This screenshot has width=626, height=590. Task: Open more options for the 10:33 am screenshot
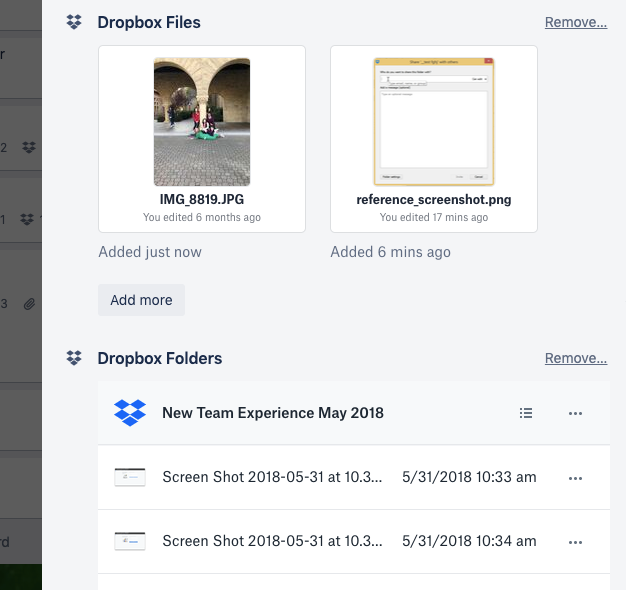pyautogui.click(x=575, y=478)
